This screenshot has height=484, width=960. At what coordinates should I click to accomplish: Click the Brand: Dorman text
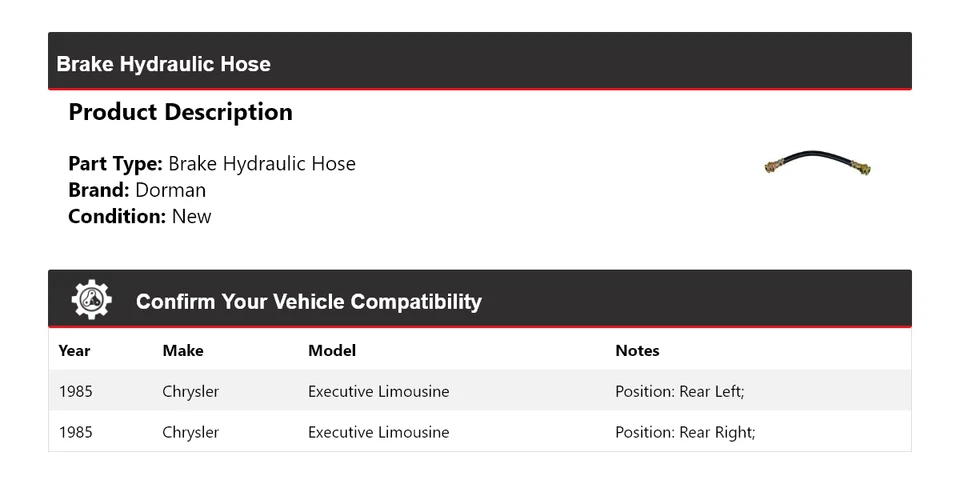click(137, 190)
